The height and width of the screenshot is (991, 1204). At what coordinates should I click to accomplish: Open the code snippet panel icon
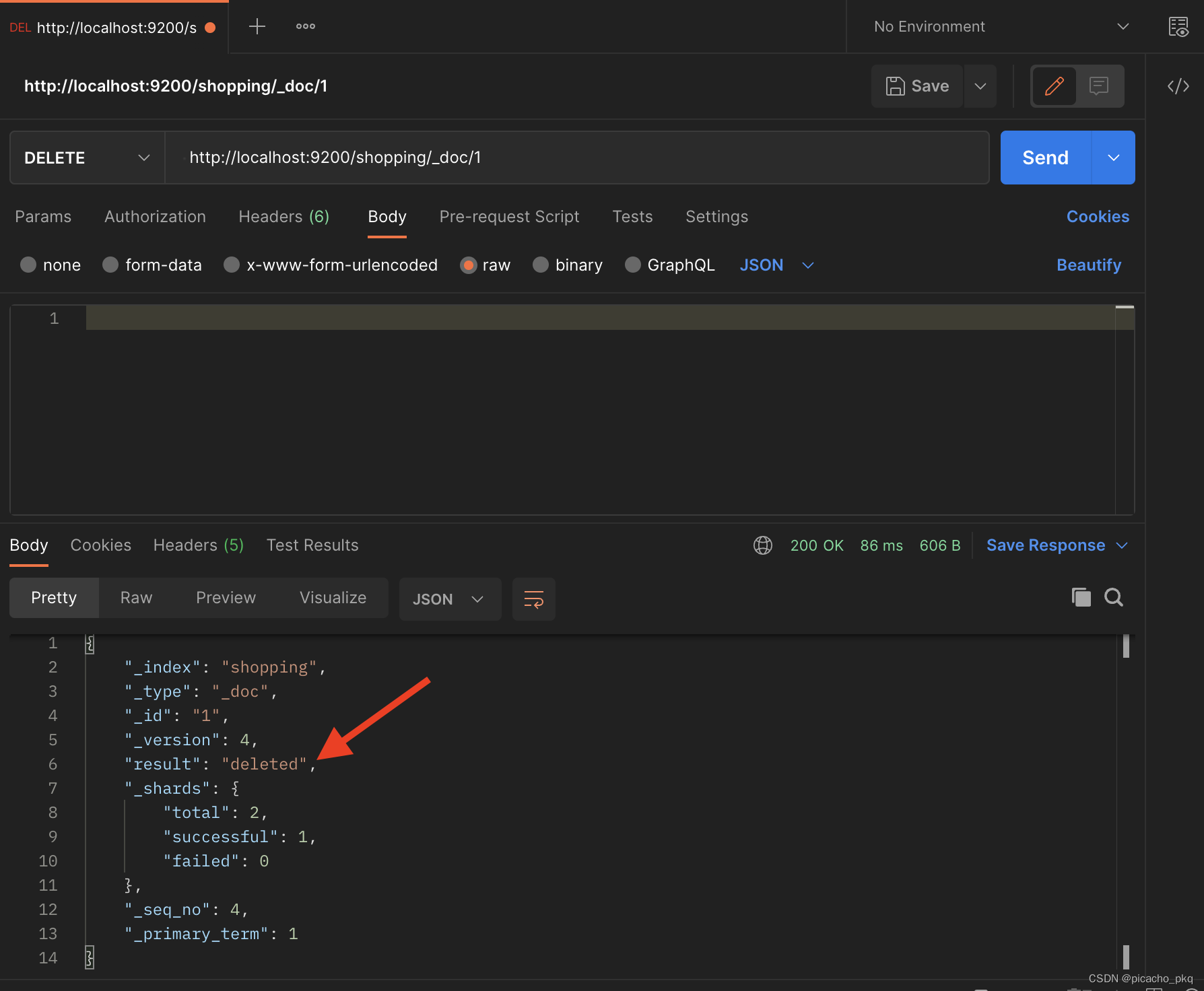click(1178, 86)
